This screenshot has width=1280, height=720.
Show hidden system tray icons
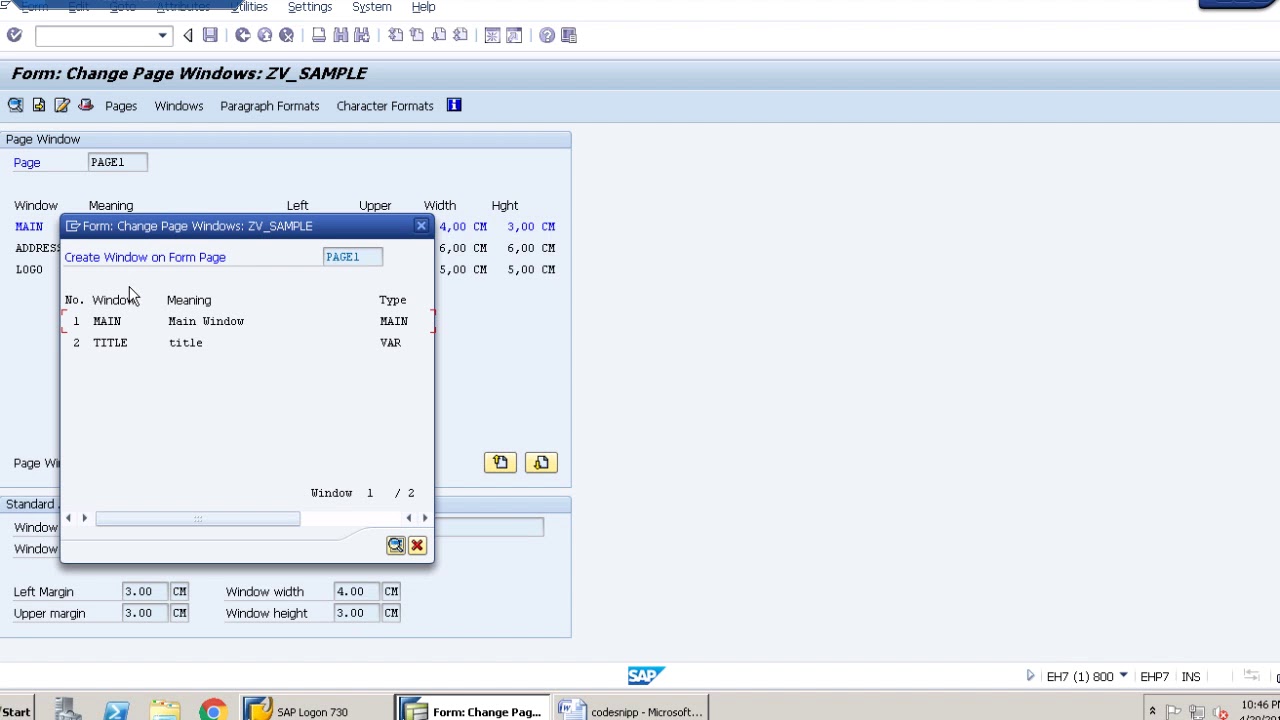1152,711
